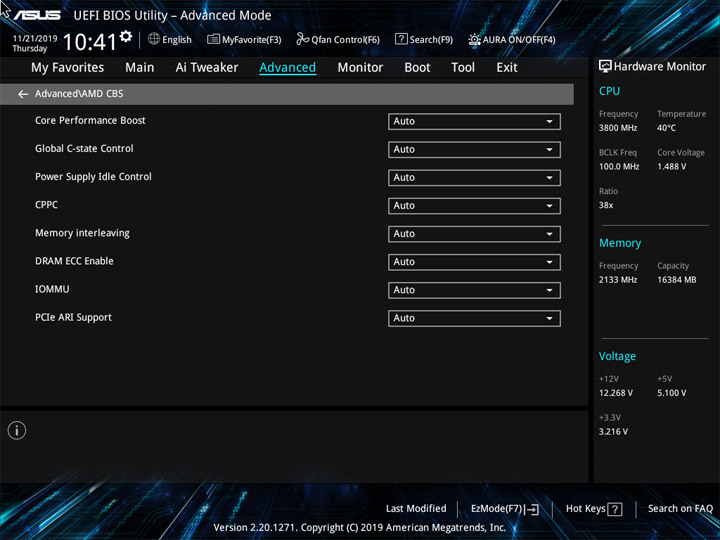This screenshot has height=540, width=720.
Task: Expand DRAM ECC Enable dropdown
Action: click(474, 262)
